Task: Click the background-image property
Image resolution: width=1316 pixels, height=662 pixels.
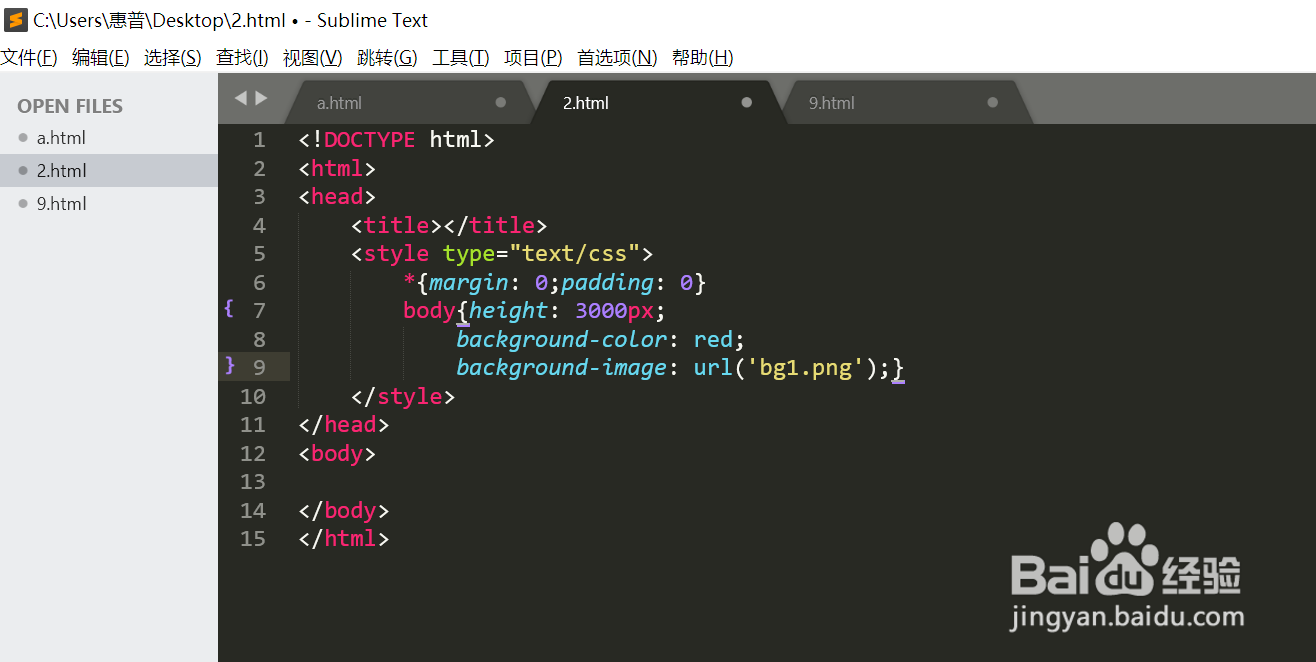Action: point(561,368)
